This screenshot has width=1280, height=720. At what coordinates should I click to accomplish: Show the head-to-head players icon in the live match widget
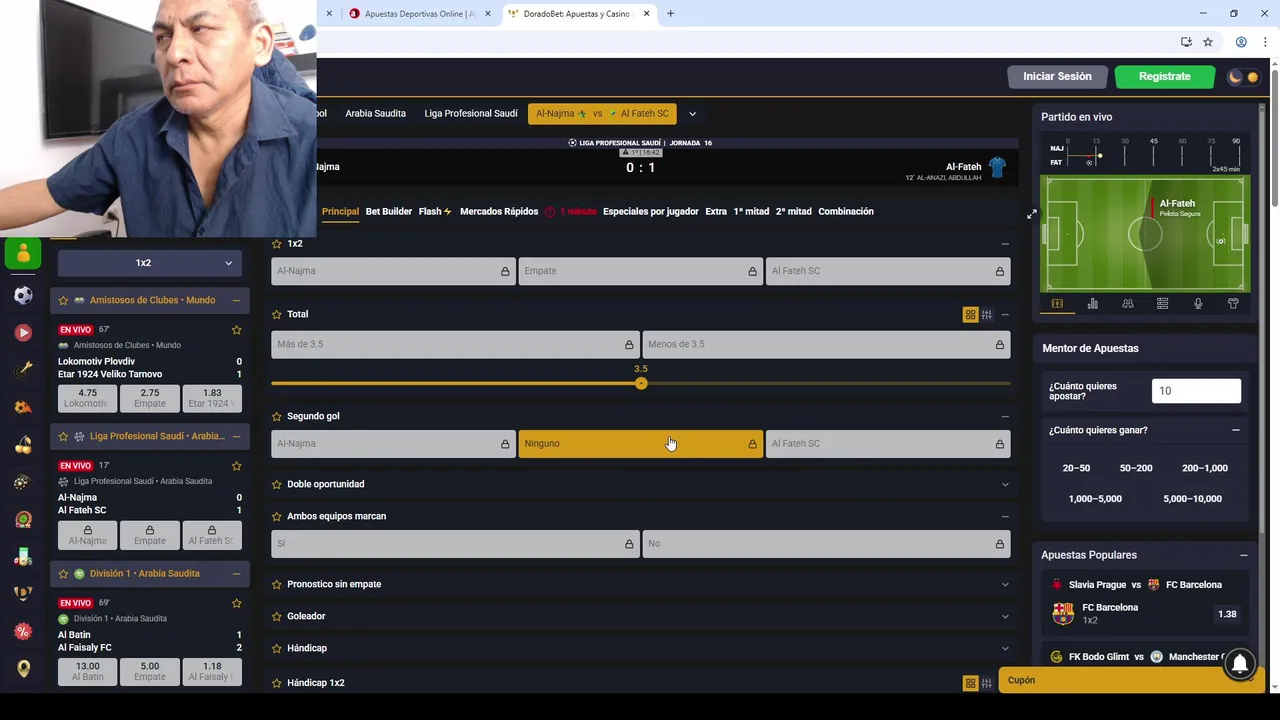click(1127, 304)
